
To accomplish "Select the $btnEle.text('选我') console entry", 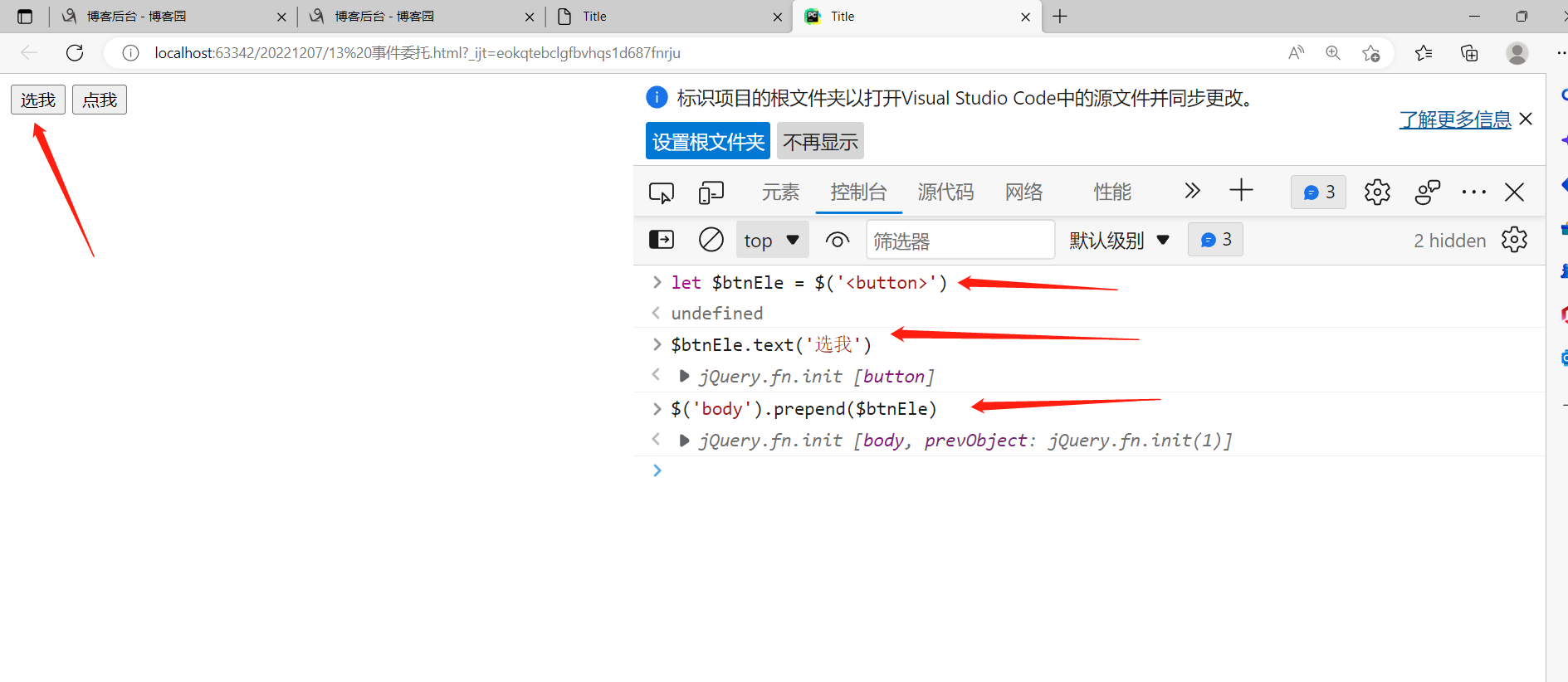I will [x=771, y=344].
